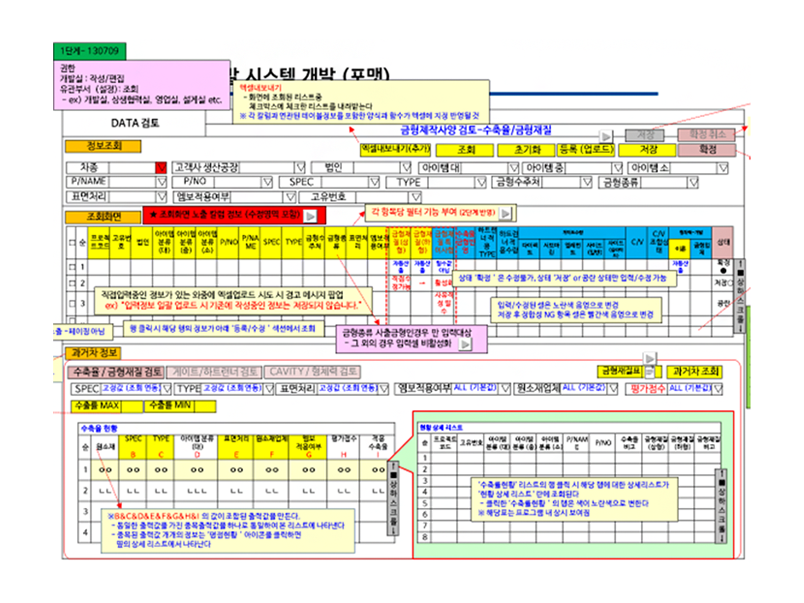804x603 pixels.
Task: Click the play arrow in the 필터 기능 부여 note
Action: tap(506, 213)
